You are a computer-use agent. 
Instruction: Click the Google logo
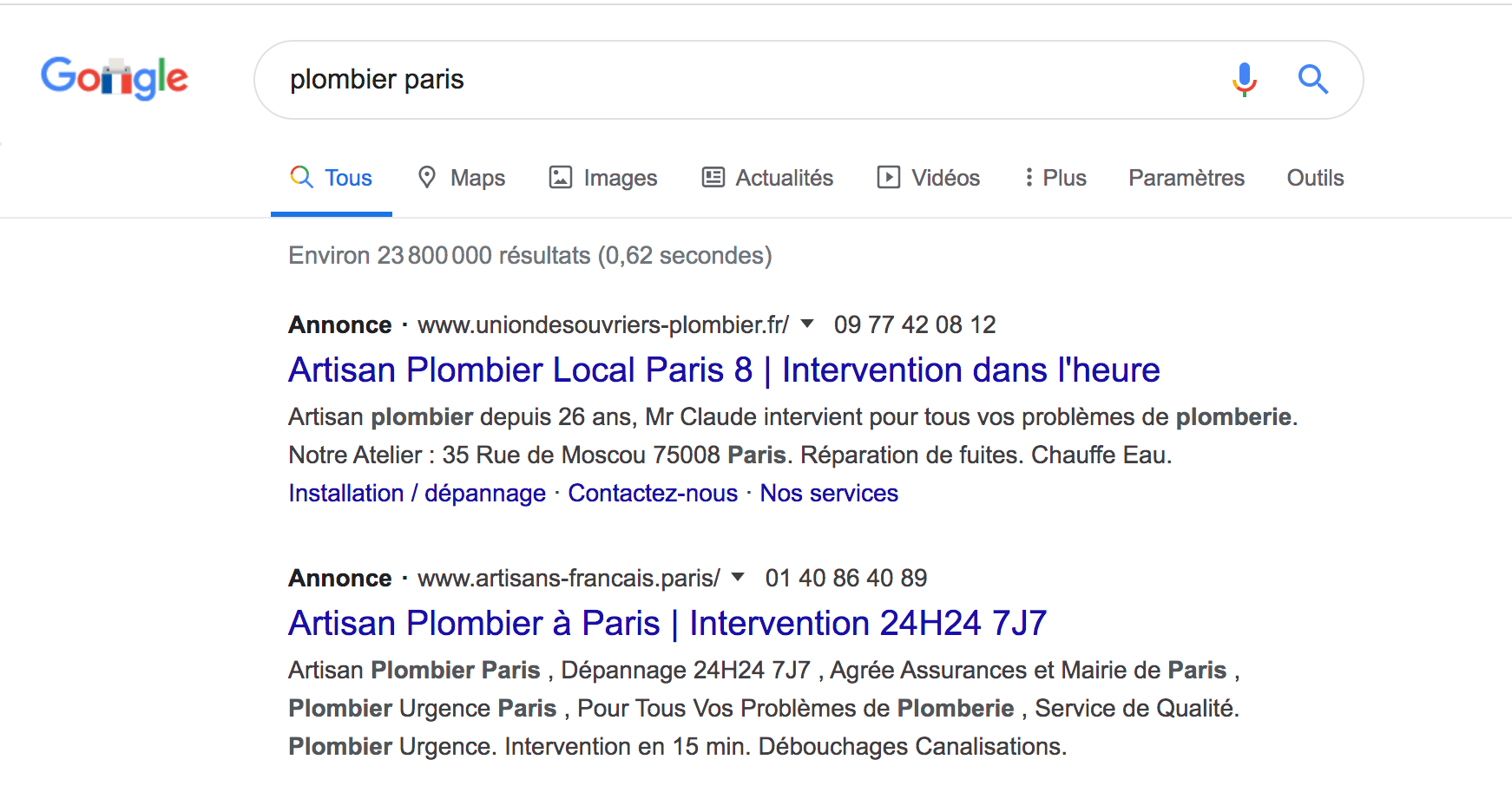pos(115,78)
